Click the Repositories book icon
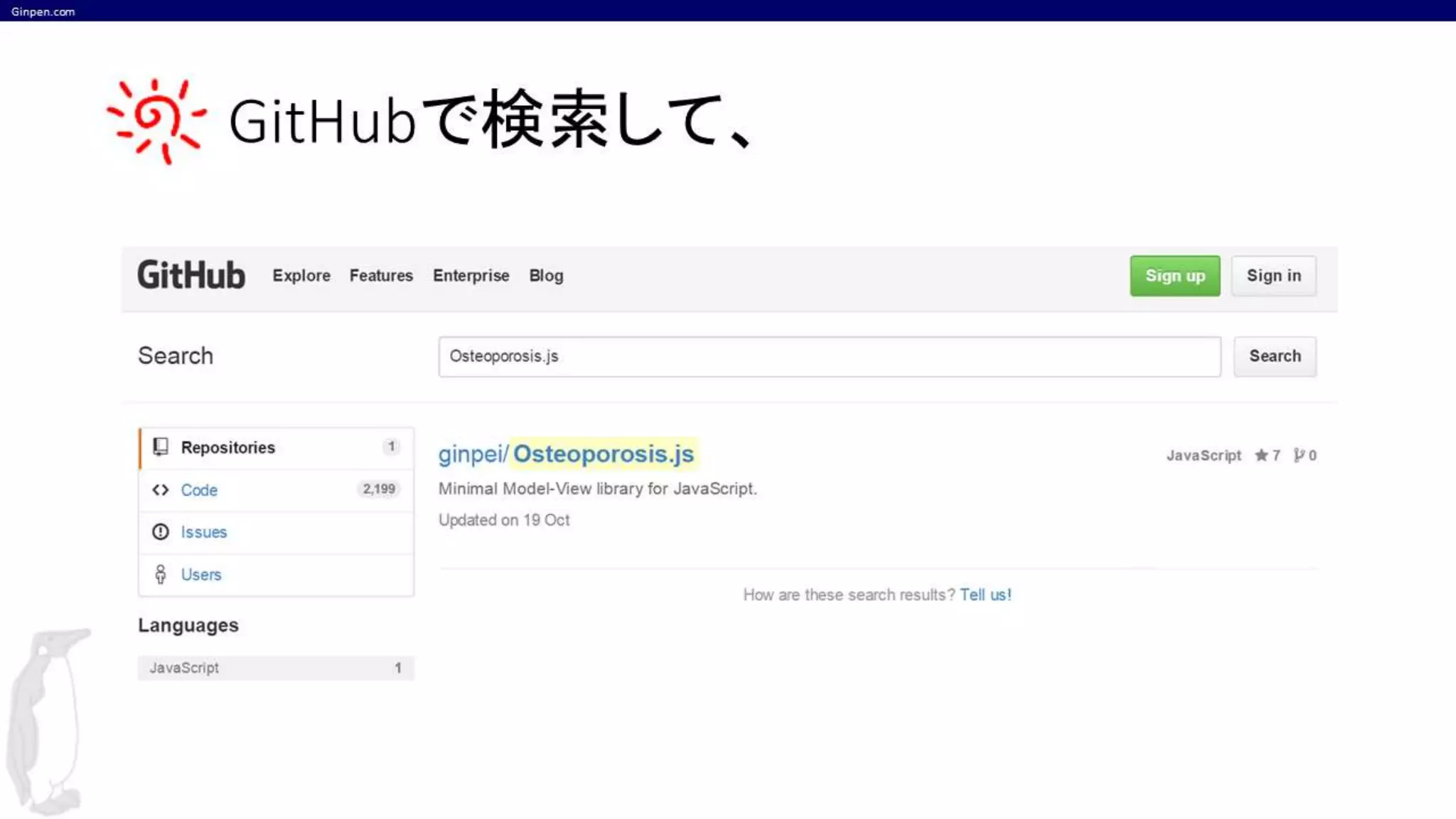The image size is (1456, 819). point(161,447)
